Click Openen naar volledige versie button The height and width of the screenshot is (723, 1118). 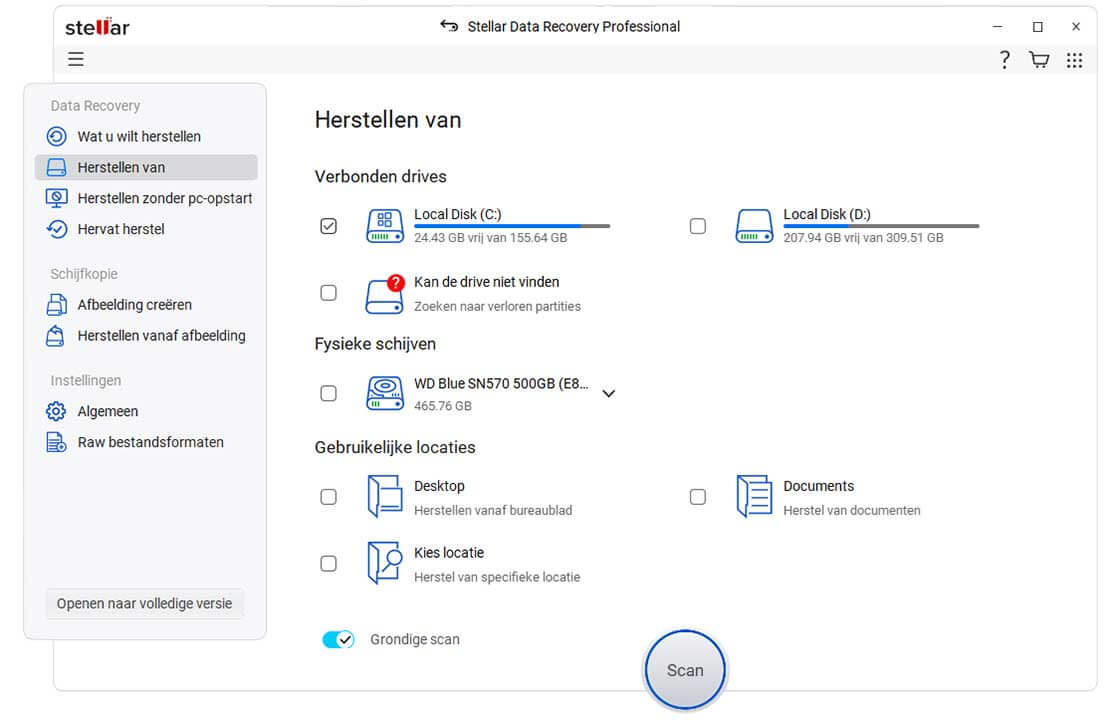pyautogui.click(x=144, y=604)
